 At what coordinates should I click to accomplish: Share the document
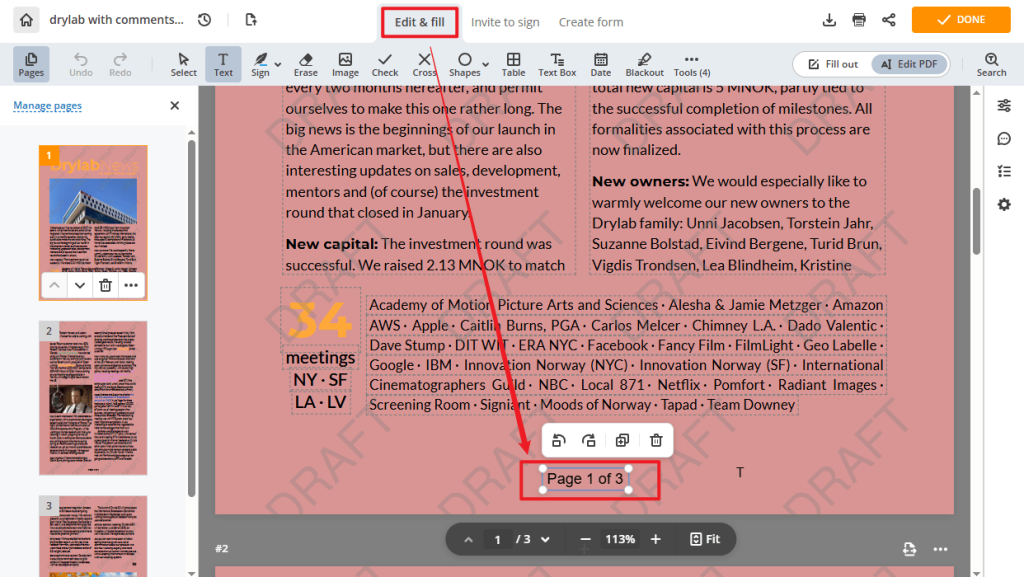[889, 20]
